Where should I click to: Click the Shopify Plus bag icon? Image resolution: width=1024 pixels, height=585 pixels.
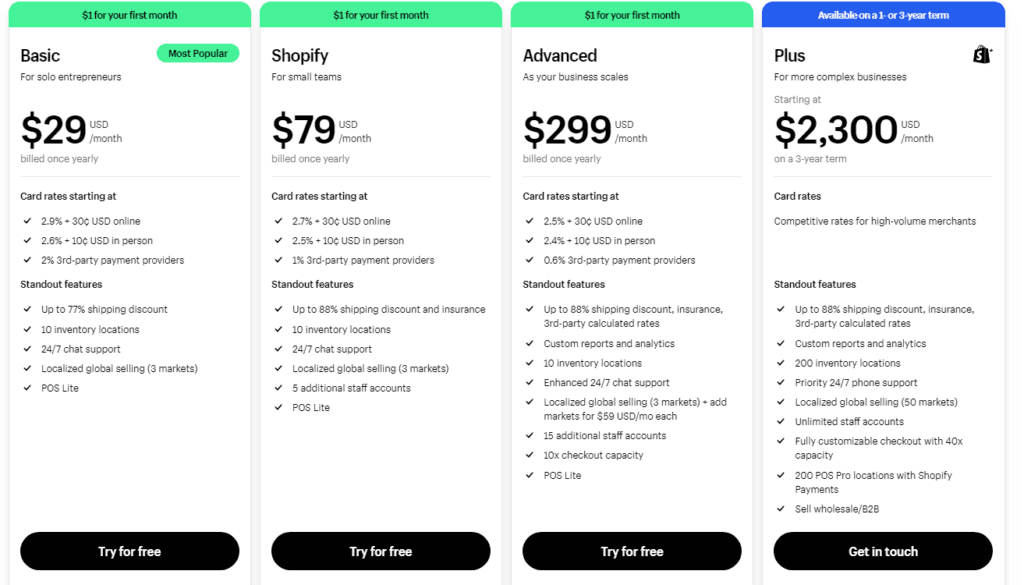[x=981, y=56]
